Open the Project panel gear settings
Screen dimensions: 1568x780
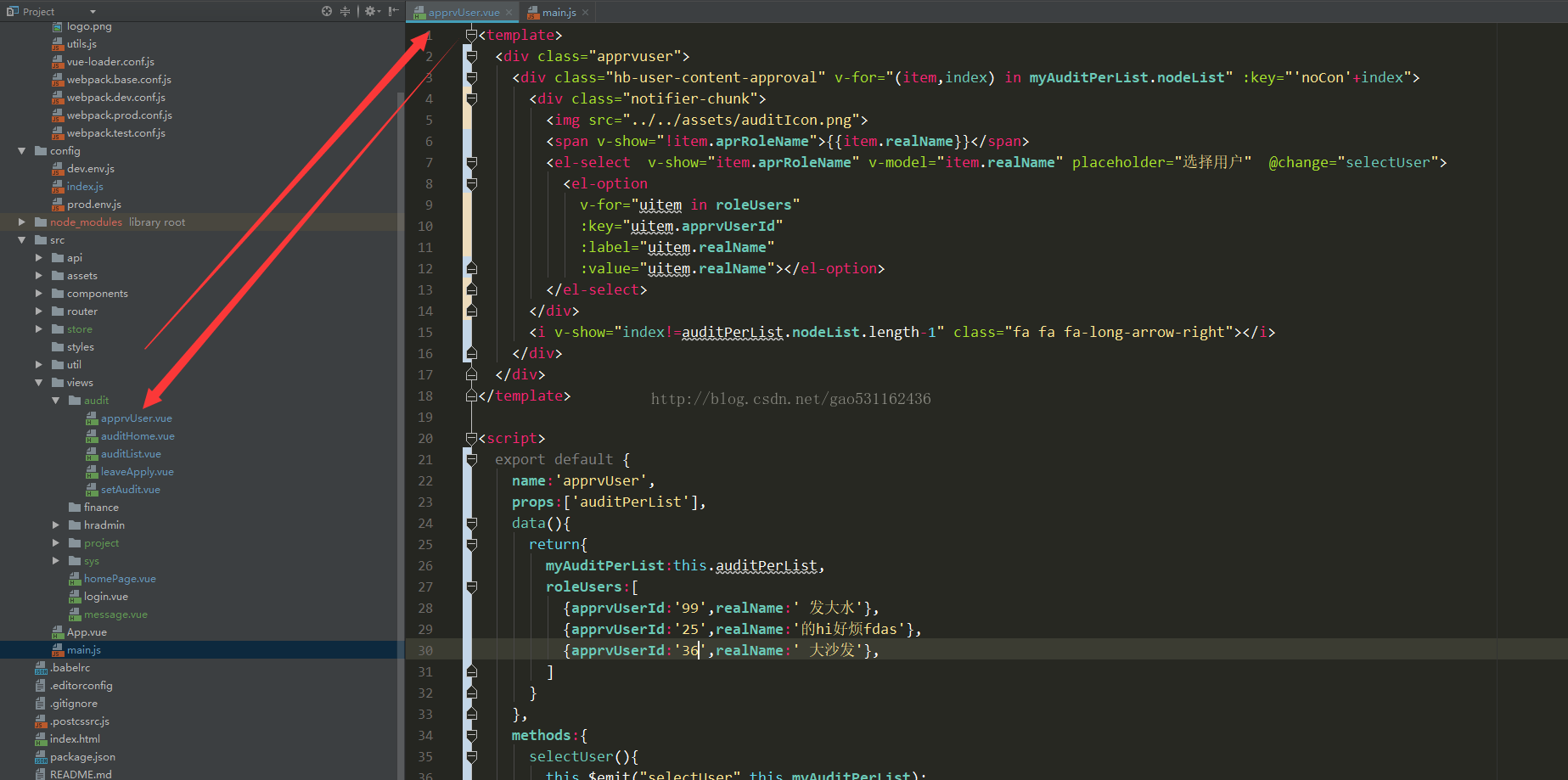pos(370,11)
